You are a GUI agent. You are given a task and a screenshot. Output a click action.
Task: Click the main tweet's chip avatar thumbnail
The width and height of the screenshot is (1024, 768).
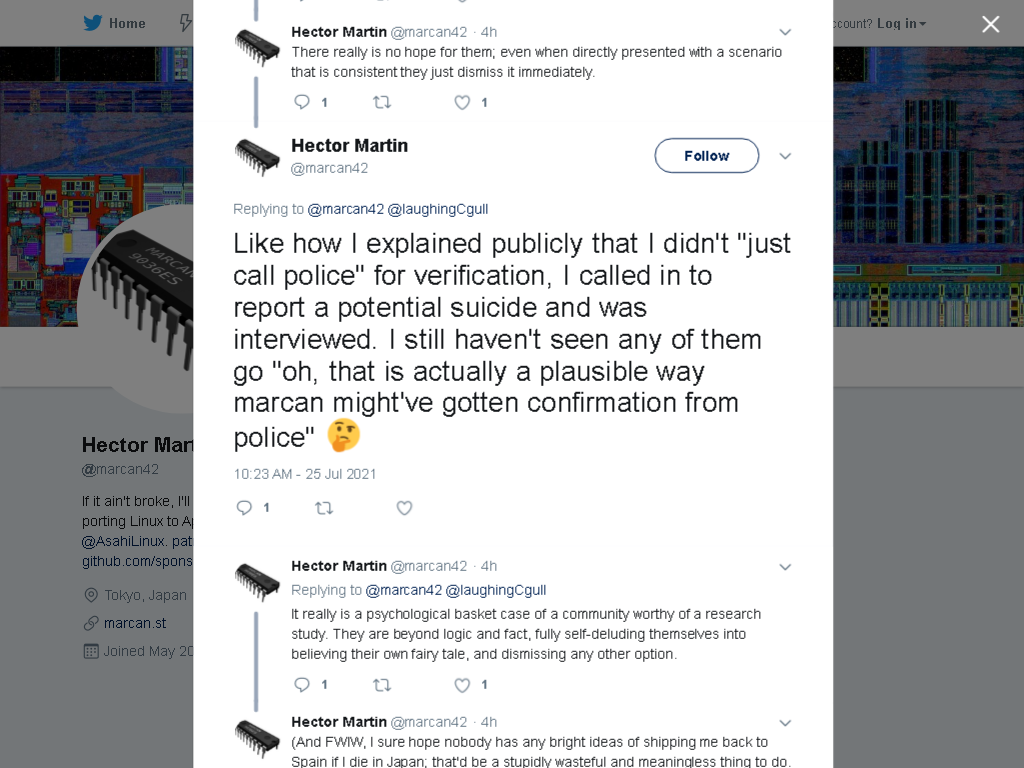[257, 157]
